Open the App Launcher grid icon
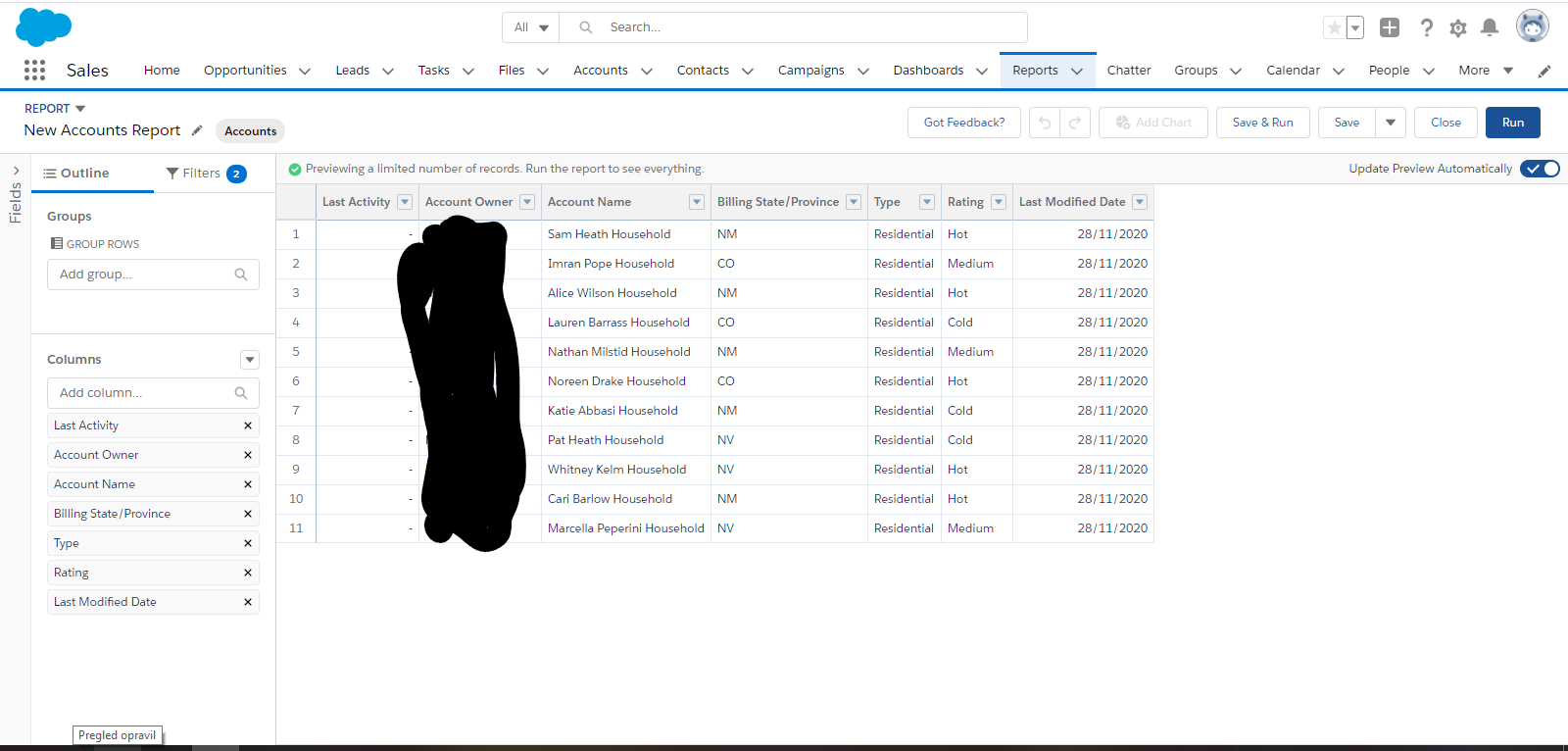 pyautogui.click(x=34, y=70)
